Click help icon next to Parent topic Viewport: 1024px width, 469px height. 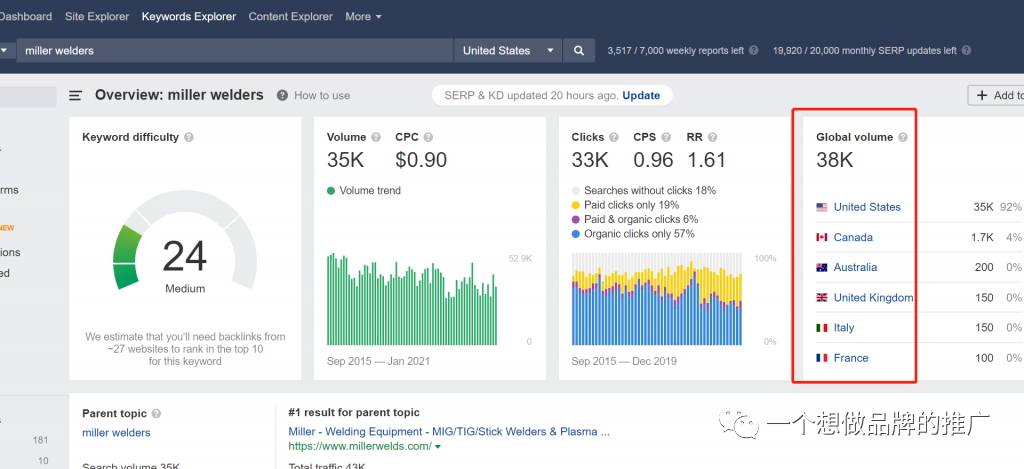point(156,413)
